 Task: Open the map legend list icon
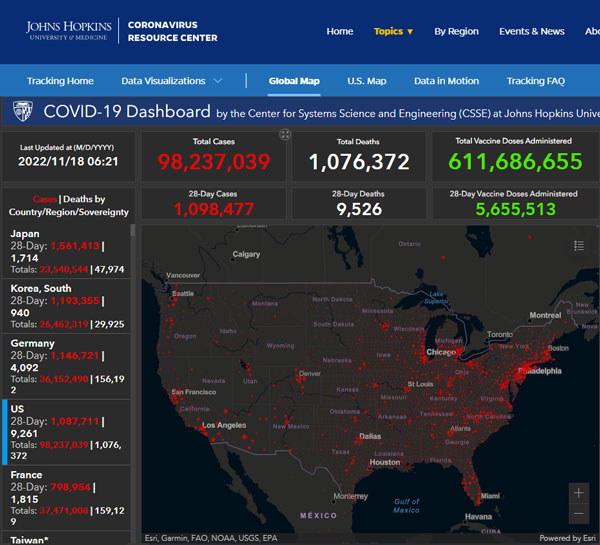click(579, 245)
